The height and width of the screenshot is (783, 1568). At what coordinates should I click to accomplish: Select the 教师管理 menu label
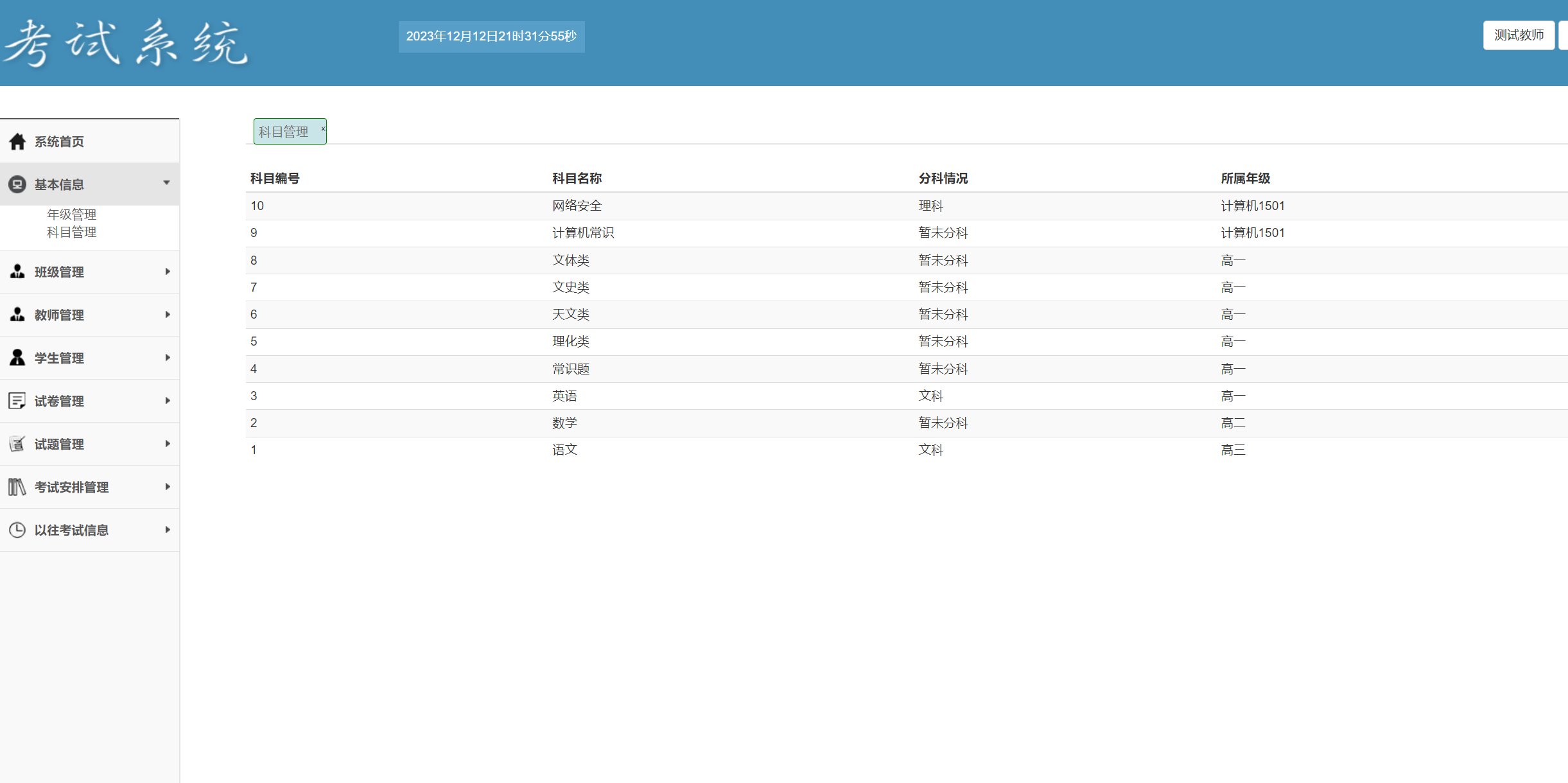point(59,315)
